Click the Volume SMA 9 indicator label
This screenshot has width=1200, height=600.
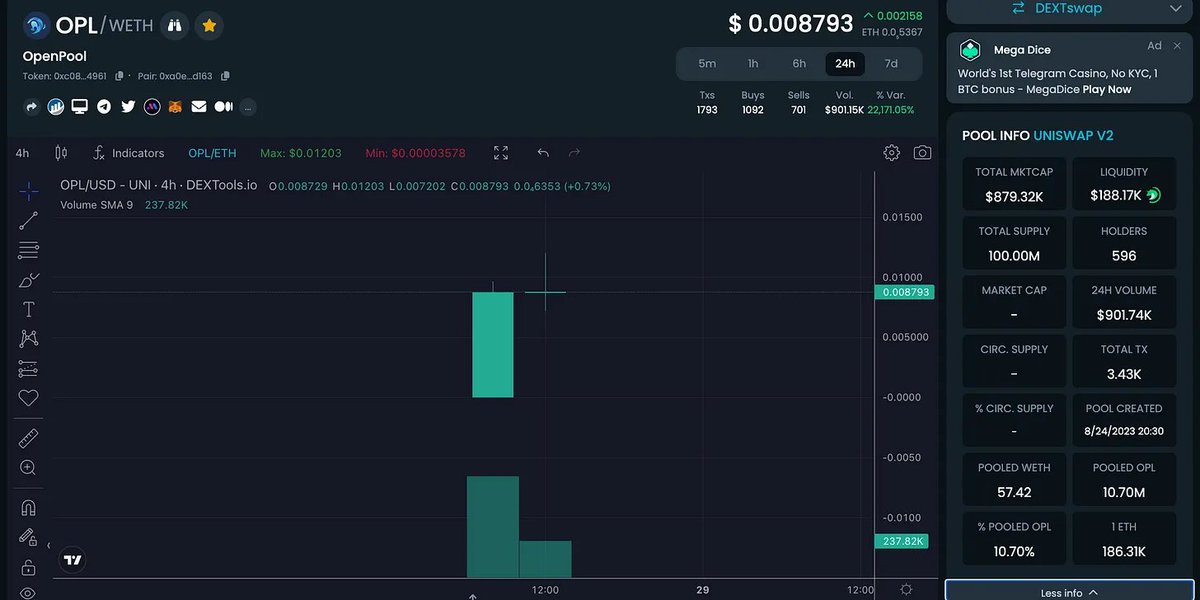96,204
